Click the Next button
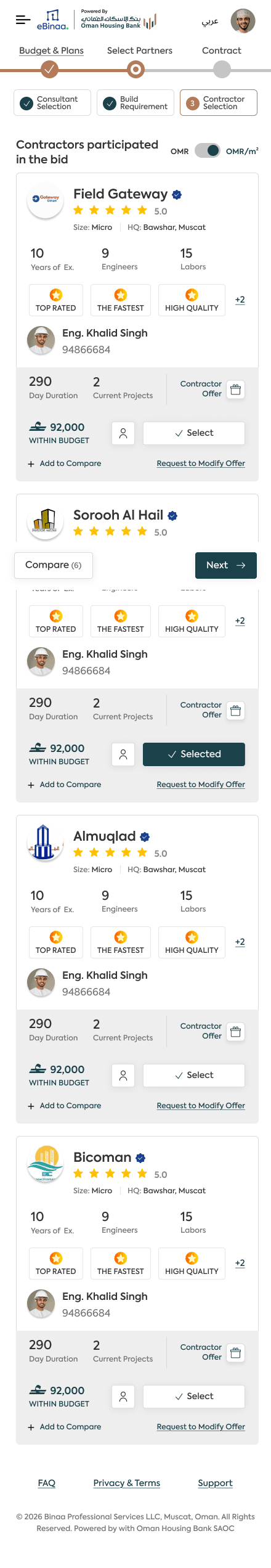Screen dimensions: 271x1568 tap(226, 565)
